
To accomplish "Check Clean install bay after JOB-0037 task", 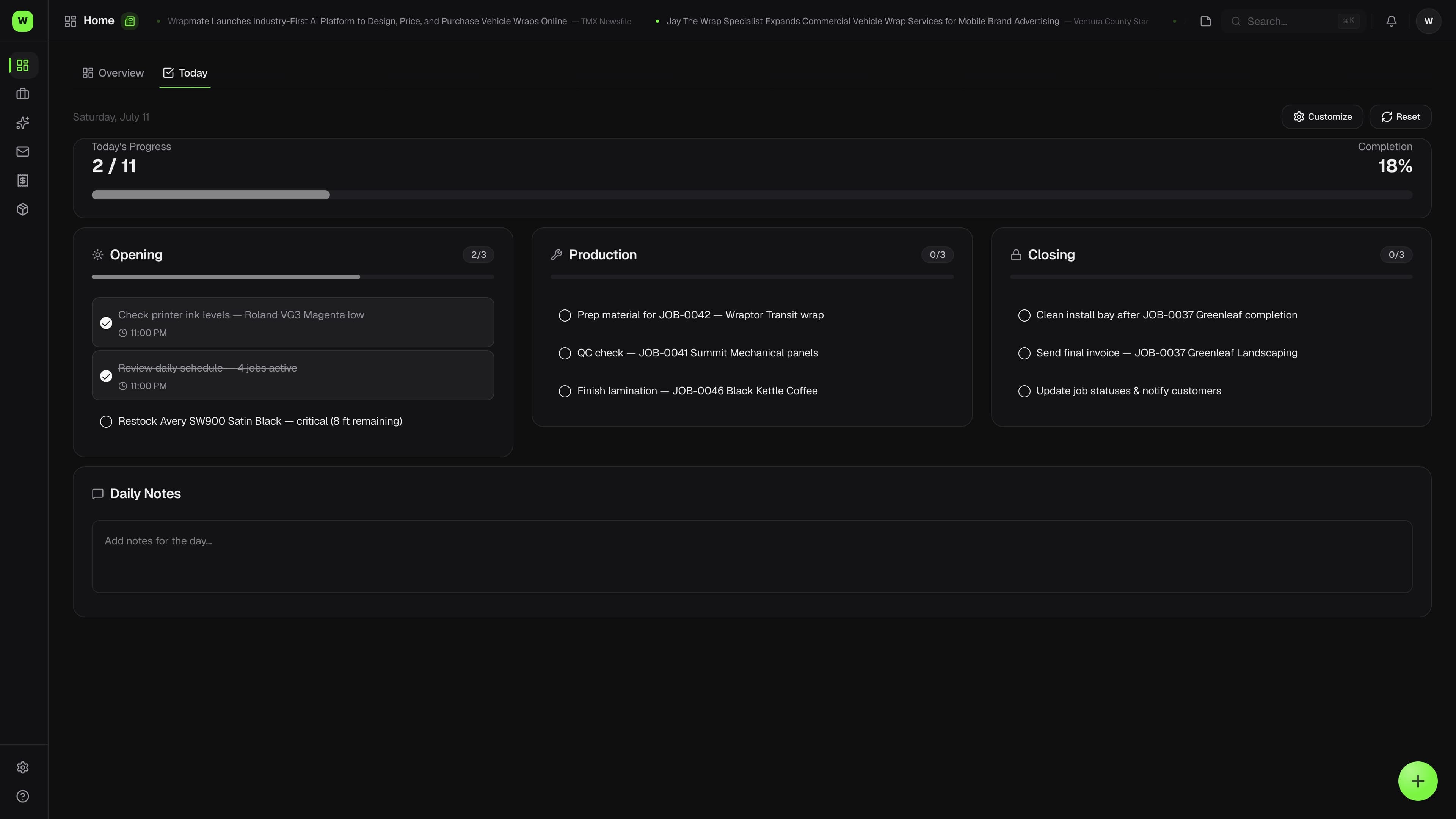I will pyautogui.click(x=1024, y=315).
